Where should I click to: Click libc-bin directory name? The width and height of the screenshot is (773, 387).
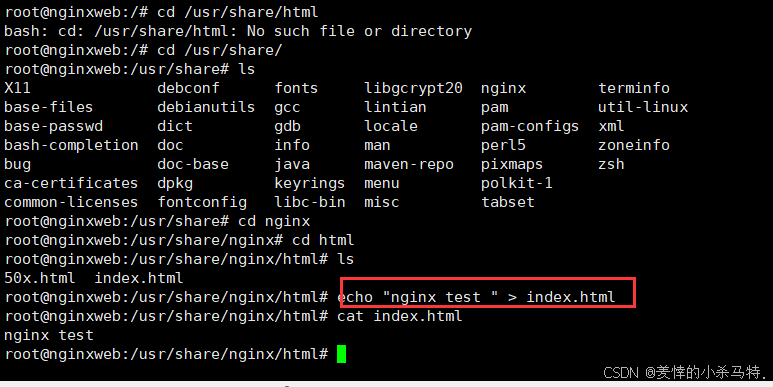[310, 202]
